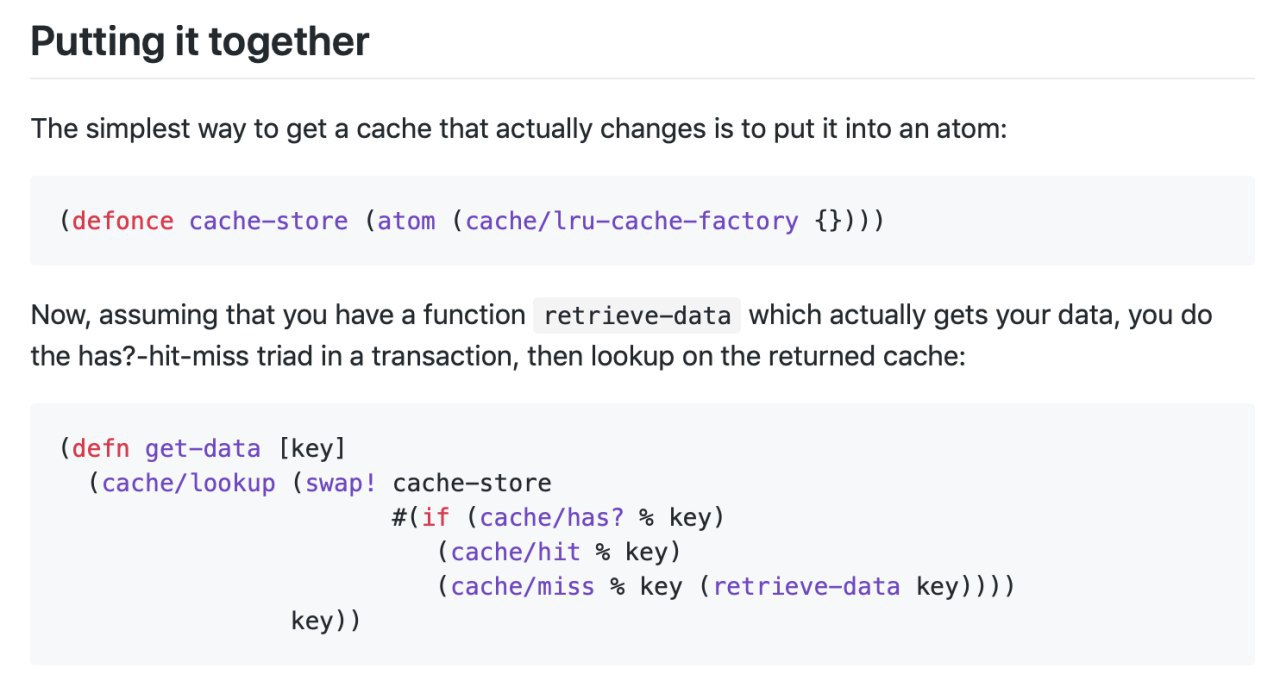The image size is (1280, 693).
Task: Click the get-data function name
Action: tap(203, 449)
